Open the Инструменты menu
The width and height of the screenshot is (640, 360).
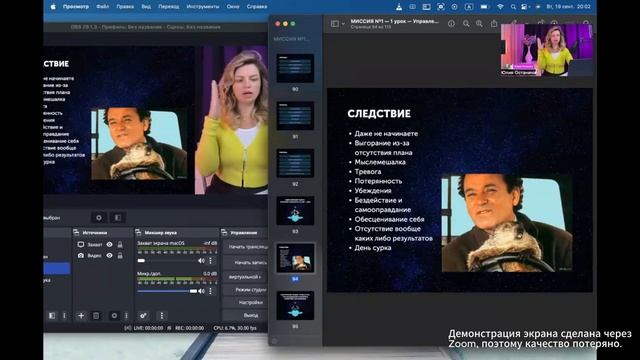click(202, 7)
